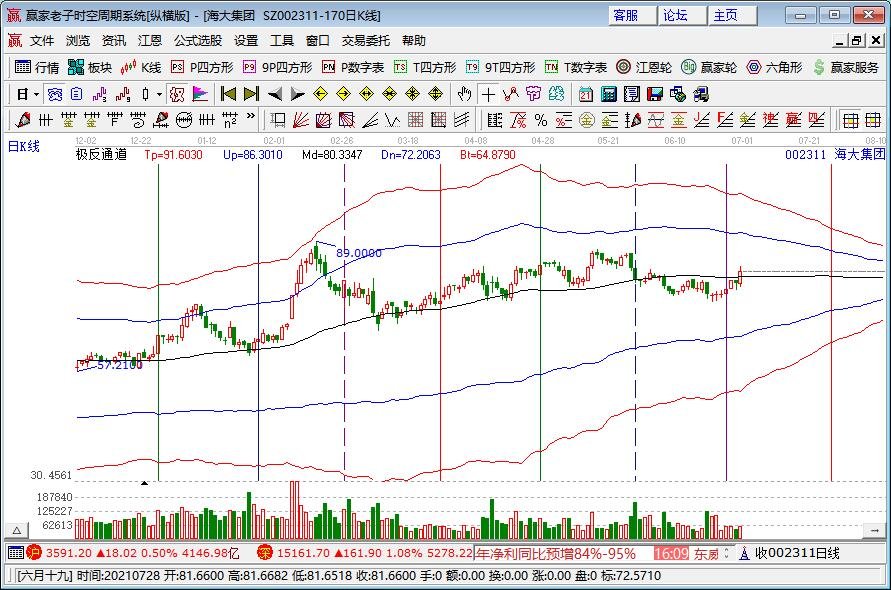The image size is (891, 590).
Task: Open the 六角形 hexagon tool
Action: [x=775, y=67]
